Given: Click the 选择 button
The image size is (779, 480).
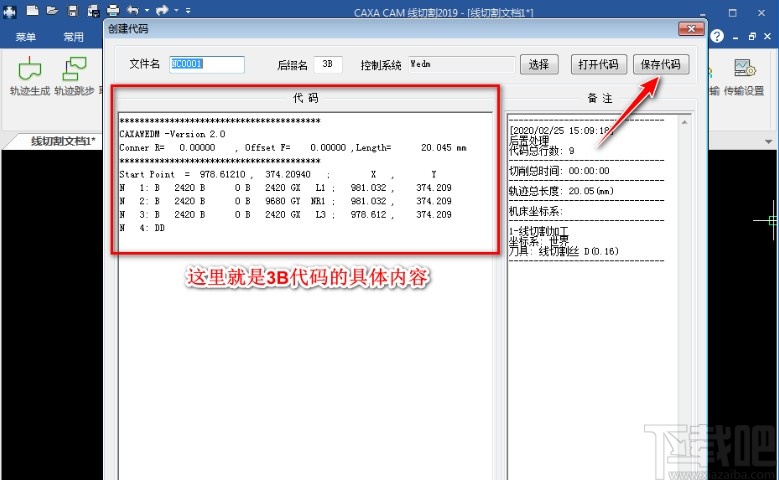Looking at the screenshot, I should (539, 64).
